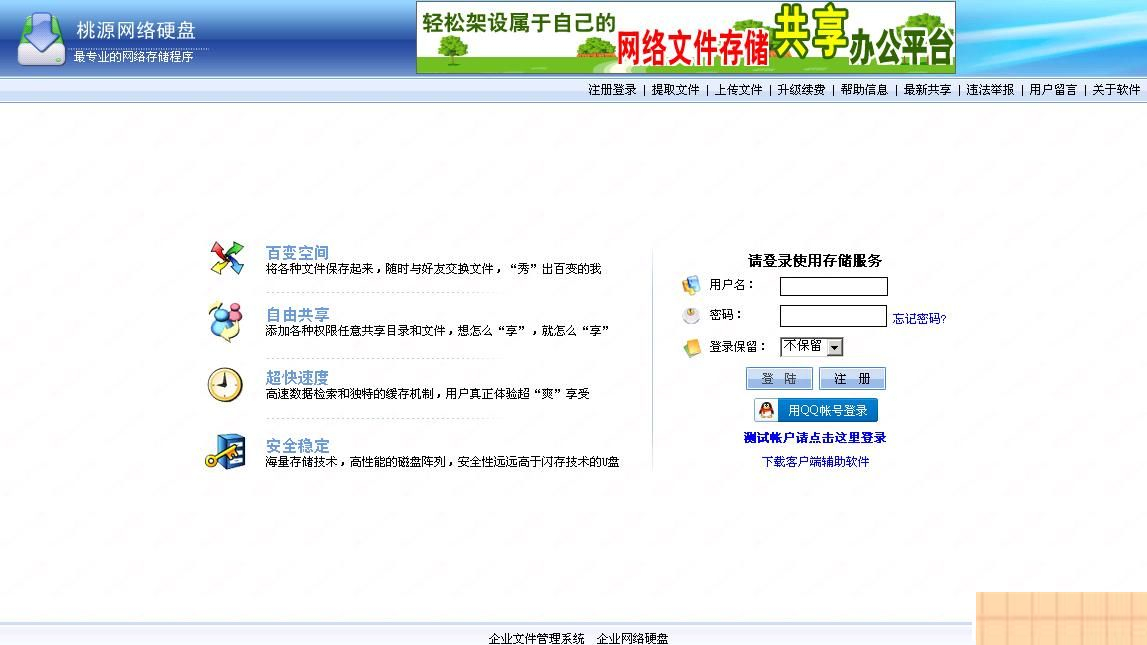Screen dimensions: 1147x645
Task: Open the 下载客户端辅助软件 download link
Action: [816, 461]
